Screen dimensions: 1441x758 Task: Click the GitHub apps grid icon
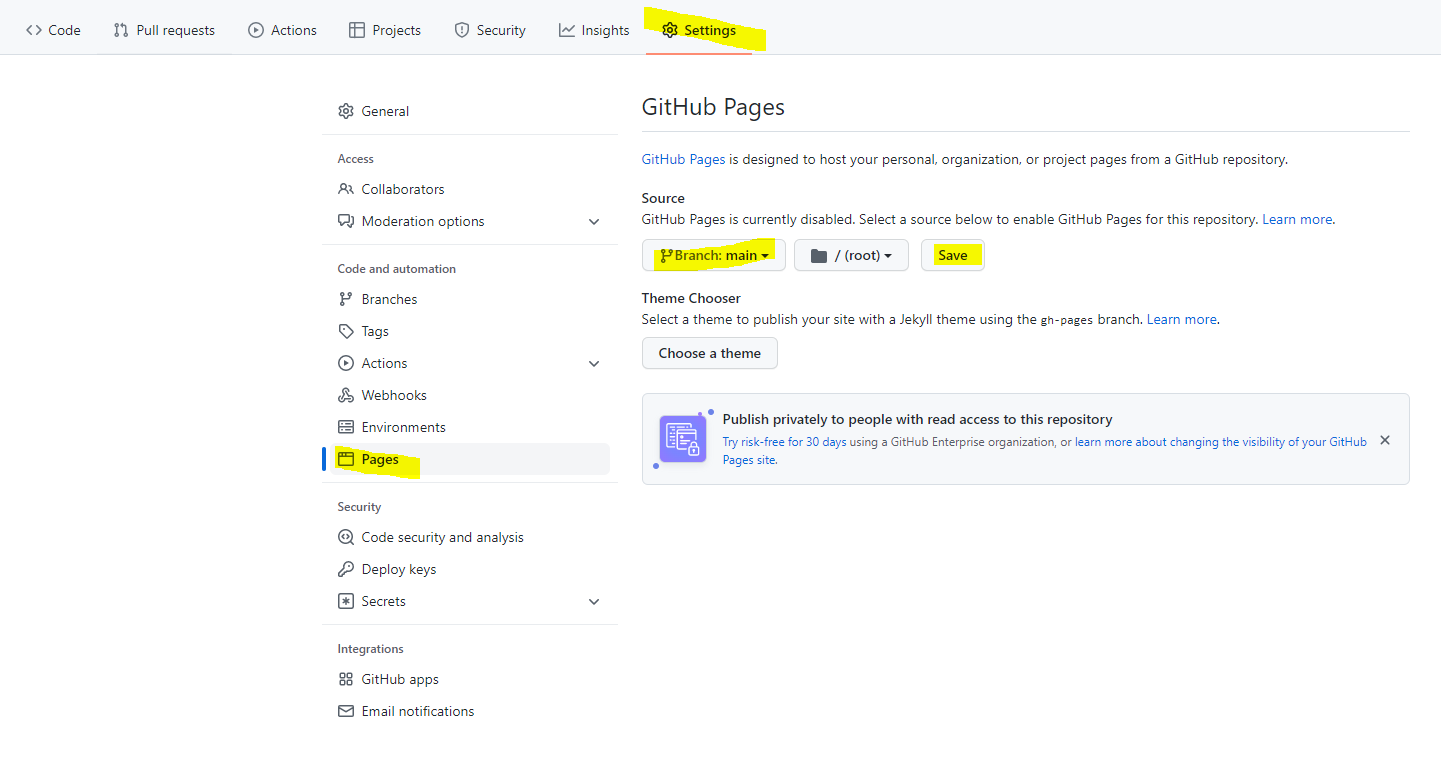pos(346,679)
